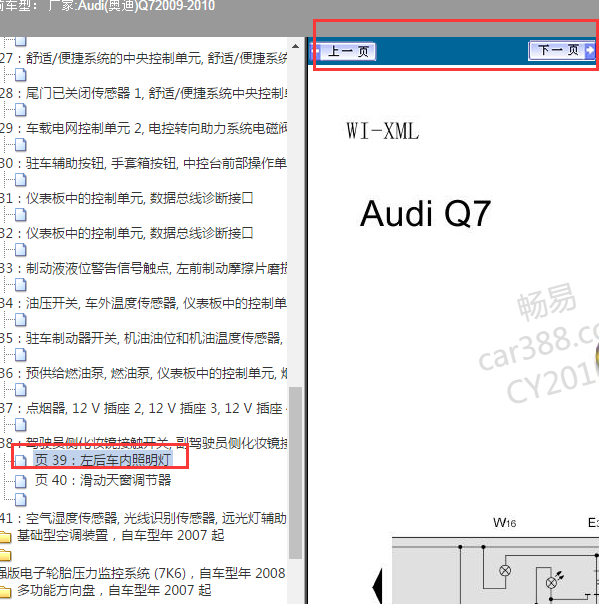Click page icon for item 33 制动液液位警告信号触点
Image resolution: width=599 pixels, height=604 pixels.
(x=20, y=250)
